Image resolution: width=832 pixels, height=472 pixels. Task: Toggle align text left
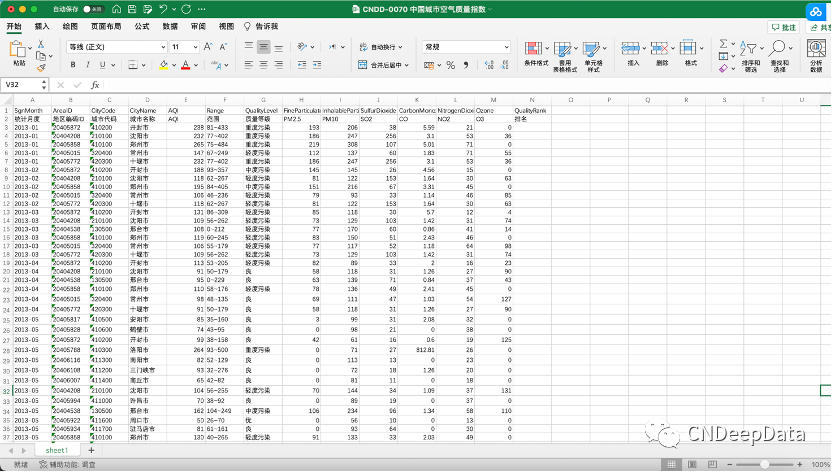coord(249,65)
